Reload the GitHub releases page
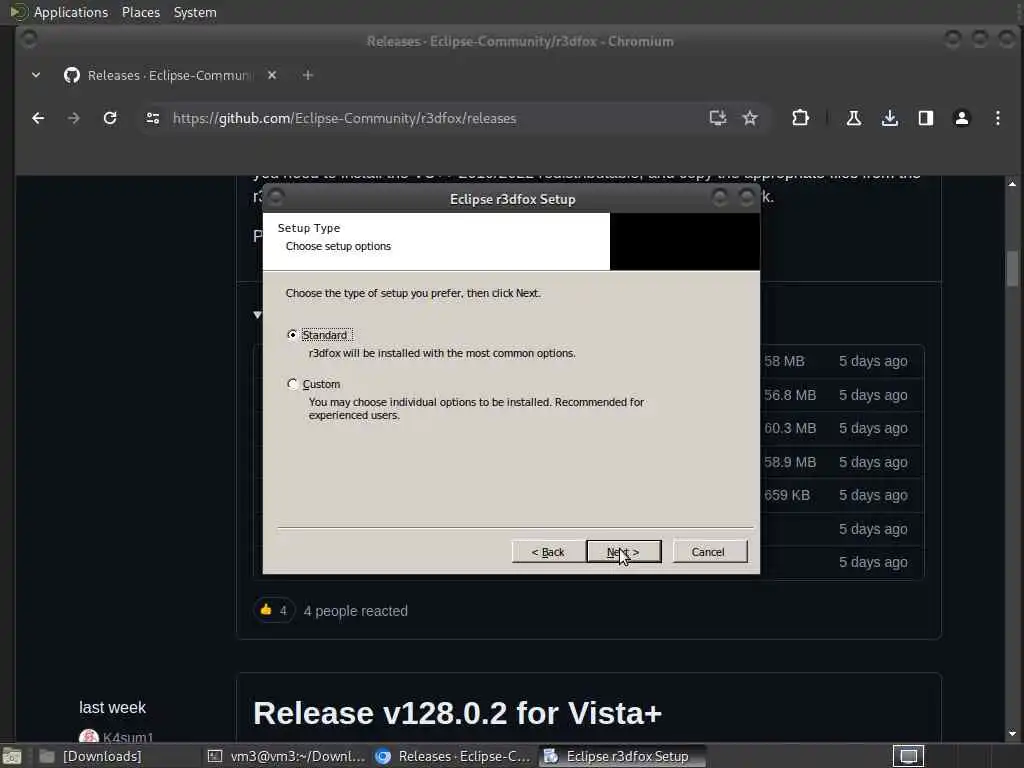 [x=110, y=118]
